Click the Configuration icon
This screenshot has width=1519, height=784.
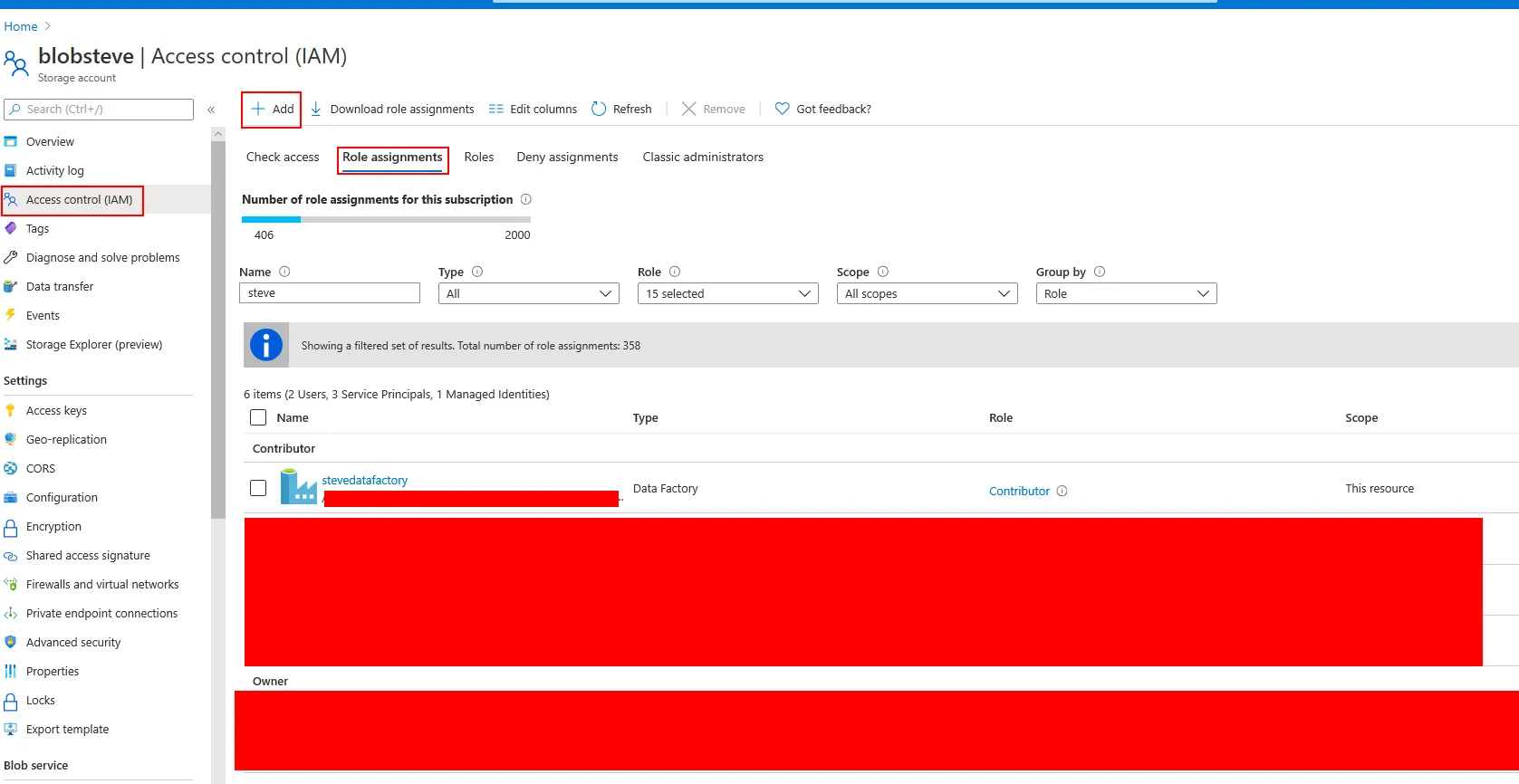(x=11, y=497)
